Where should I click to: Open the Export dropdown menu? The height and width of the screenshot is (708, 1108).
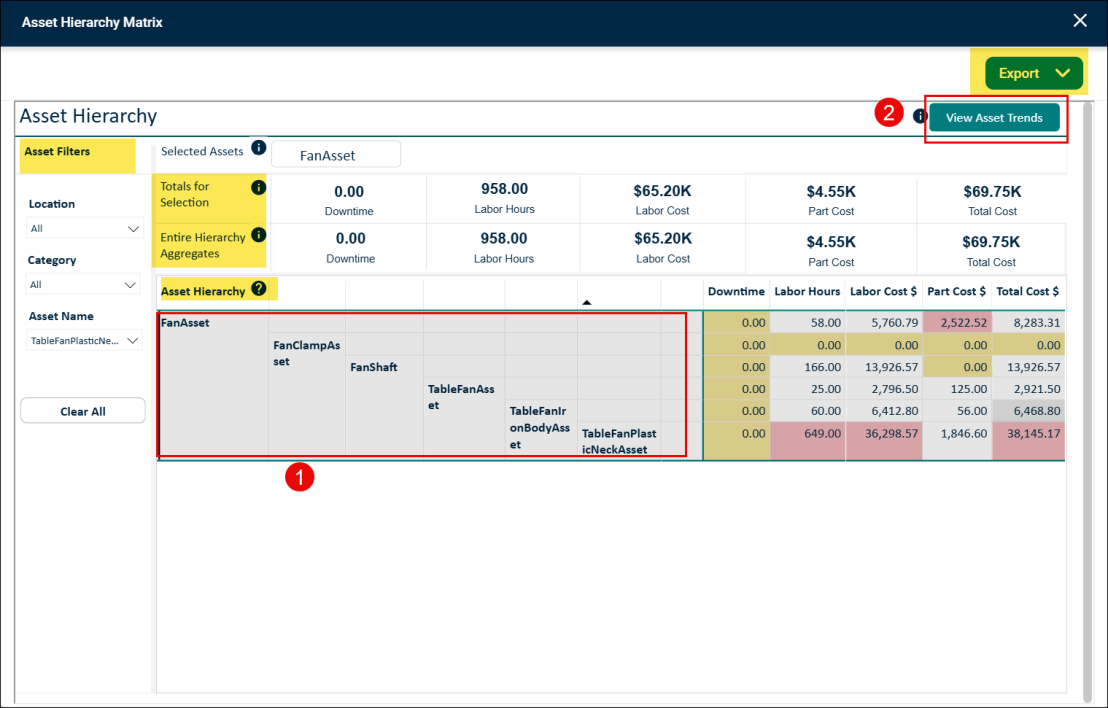(x=1034, y=73)
